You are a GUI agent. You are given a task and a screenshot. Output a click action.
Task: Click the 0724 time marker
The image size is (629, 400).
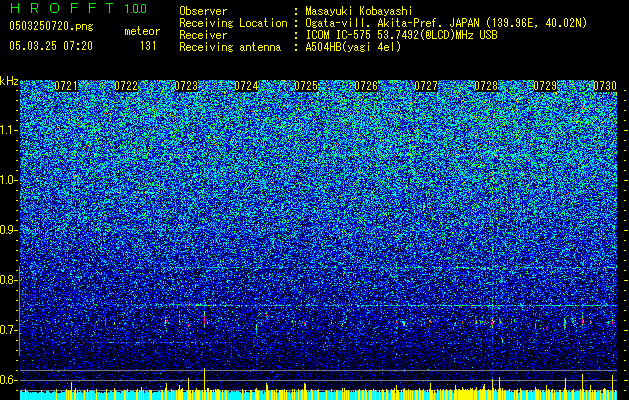coord(246,86)
